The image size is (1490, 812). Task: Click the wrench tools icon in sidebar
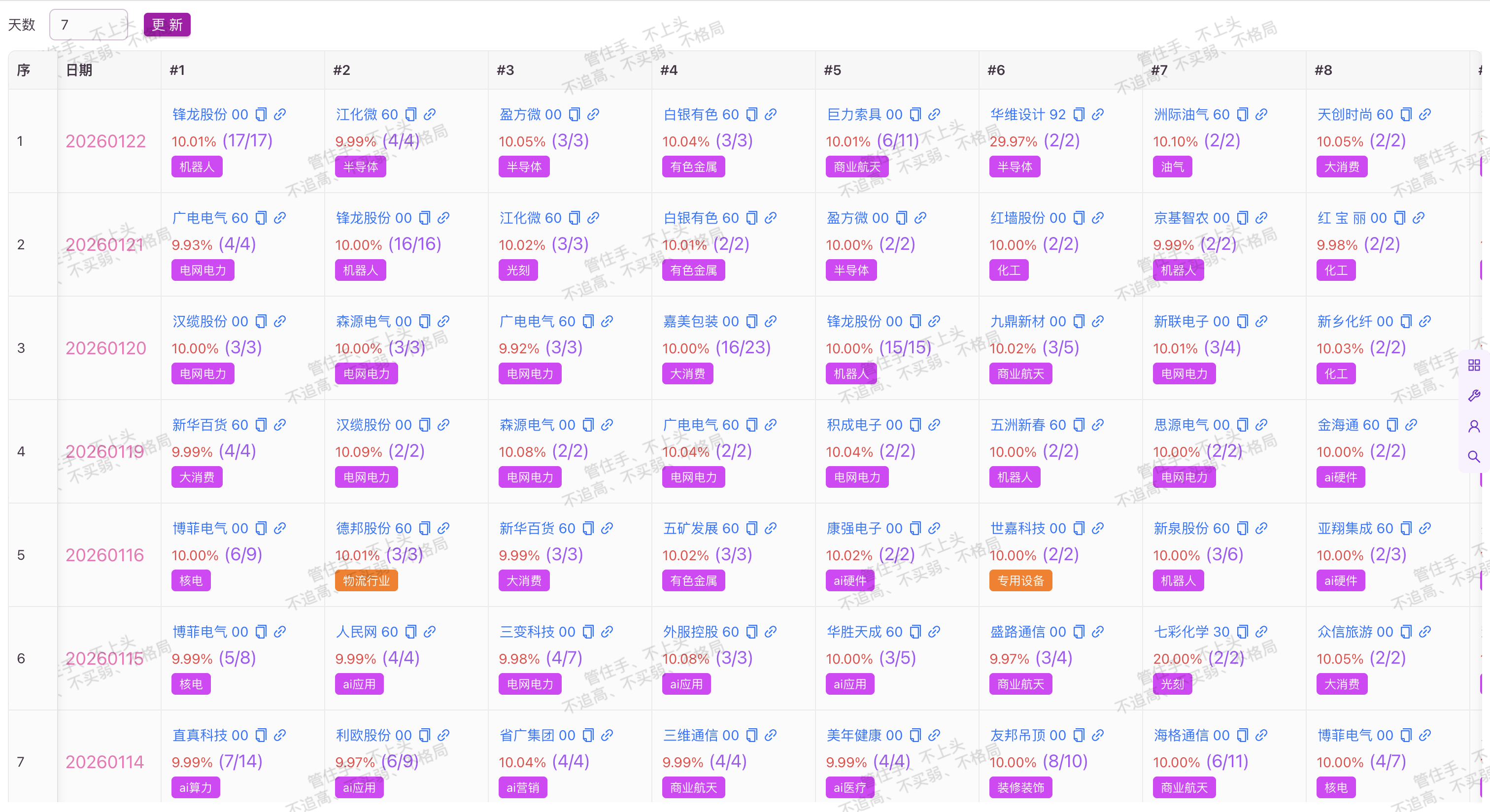pyautogui.click(x=1474, y=396)
